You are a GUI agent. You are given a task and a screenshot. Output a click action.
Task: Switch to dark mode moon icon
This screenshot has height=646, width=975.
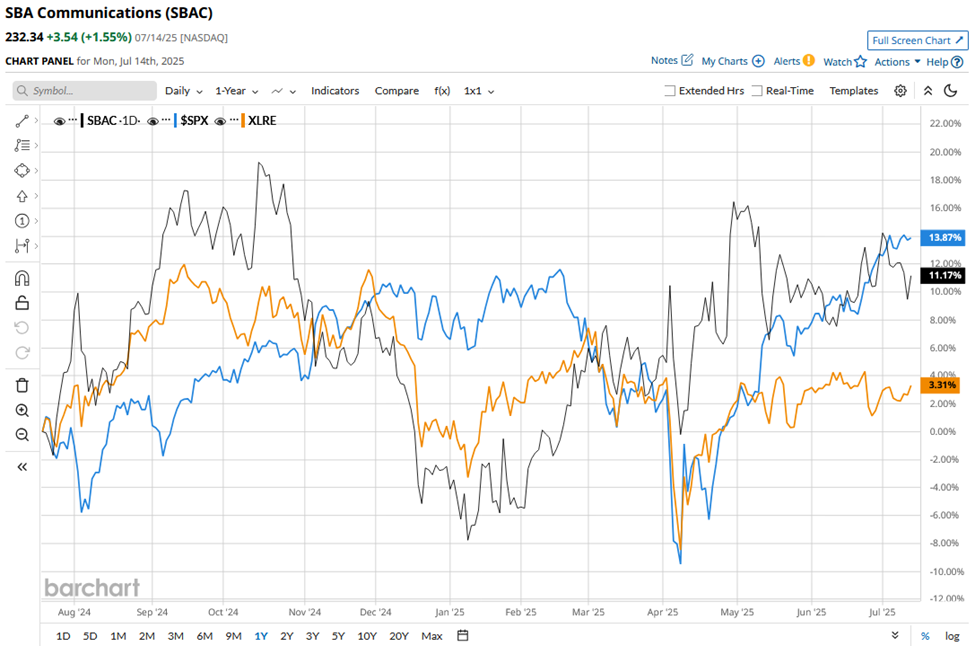[950, 91]
